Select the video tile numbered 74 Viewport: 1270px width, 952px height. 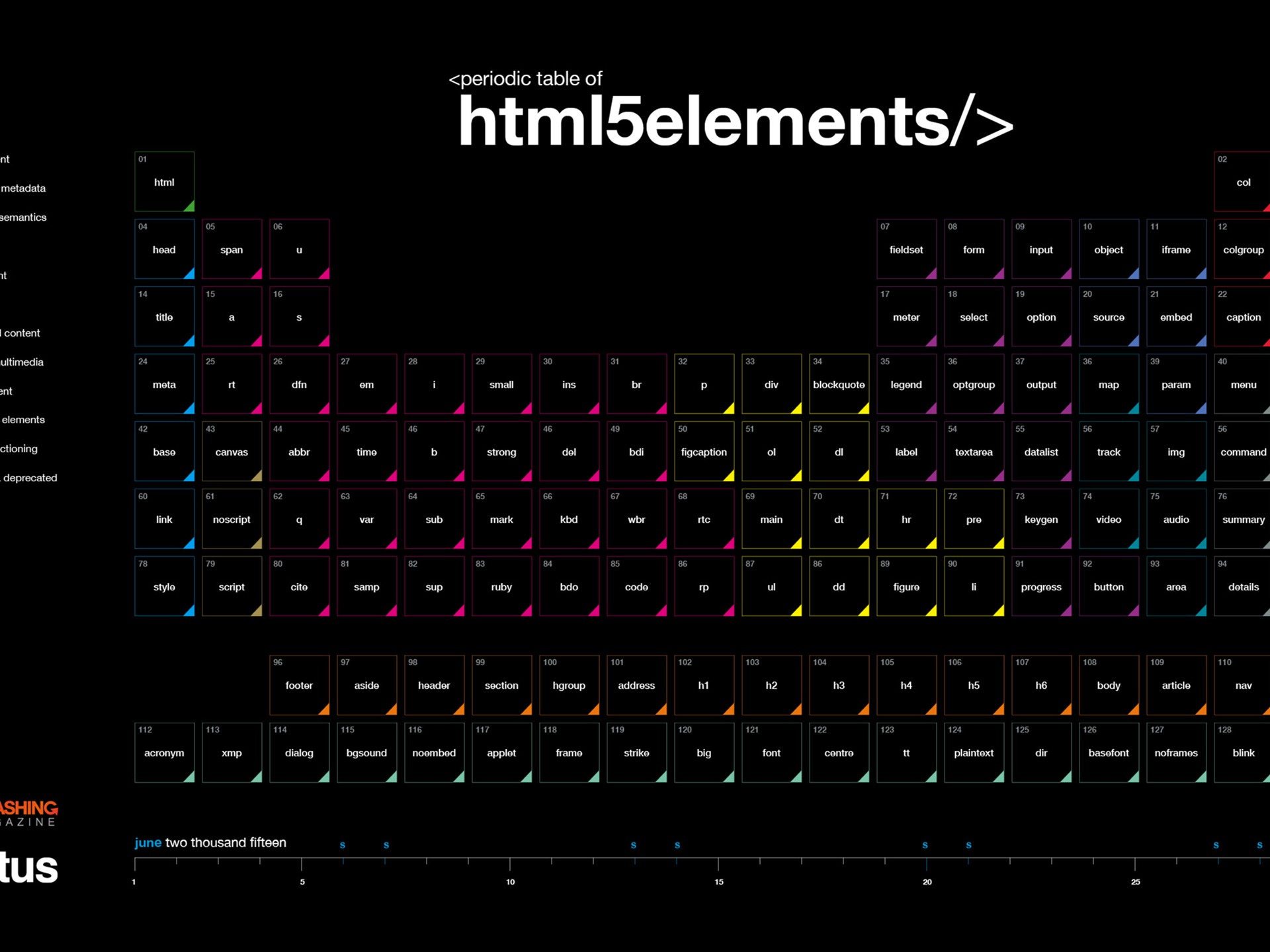tap(1109, 519)
